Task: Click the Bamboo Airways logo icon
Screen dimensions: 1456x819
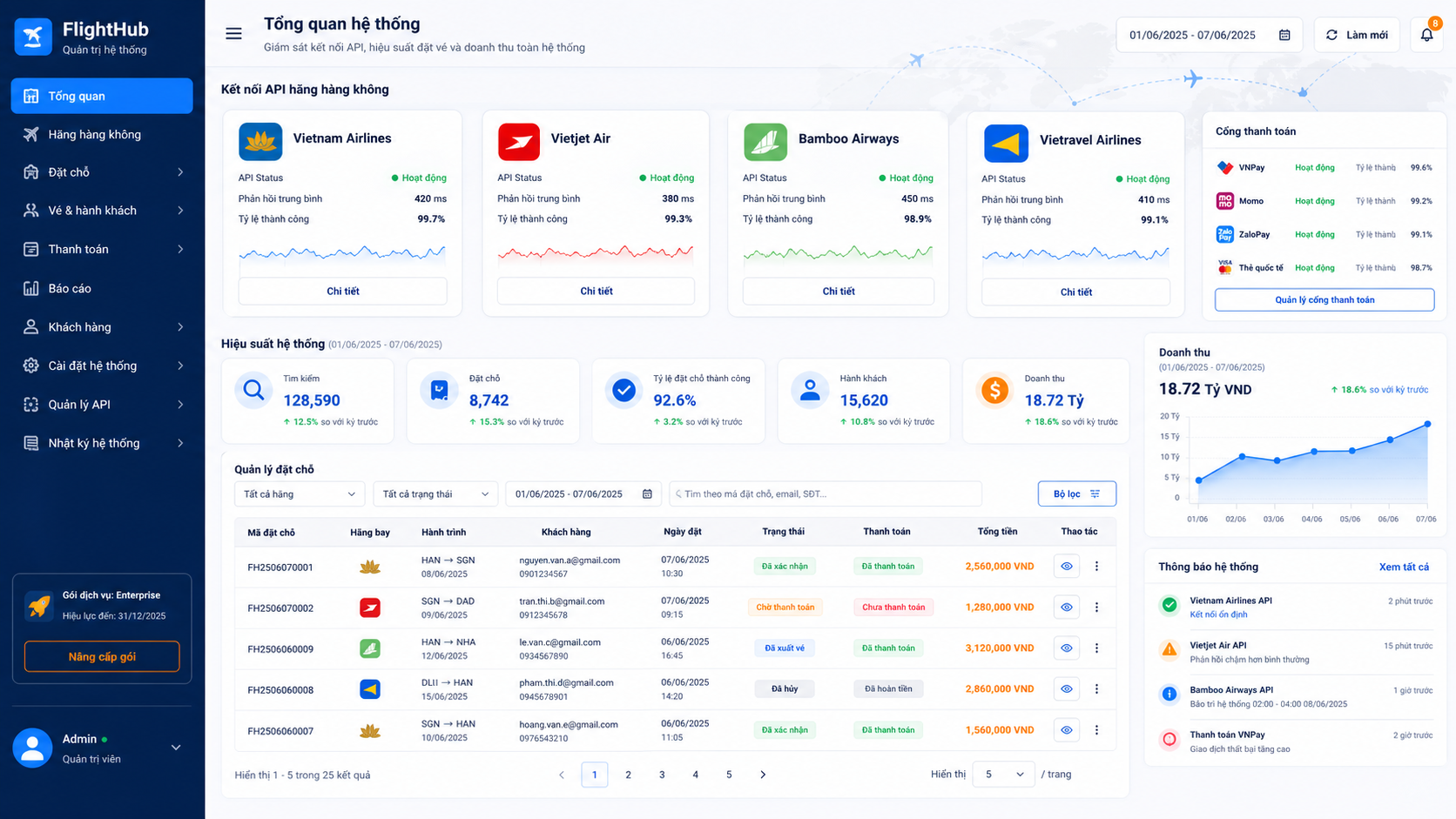Action: [x=765, y=142]
